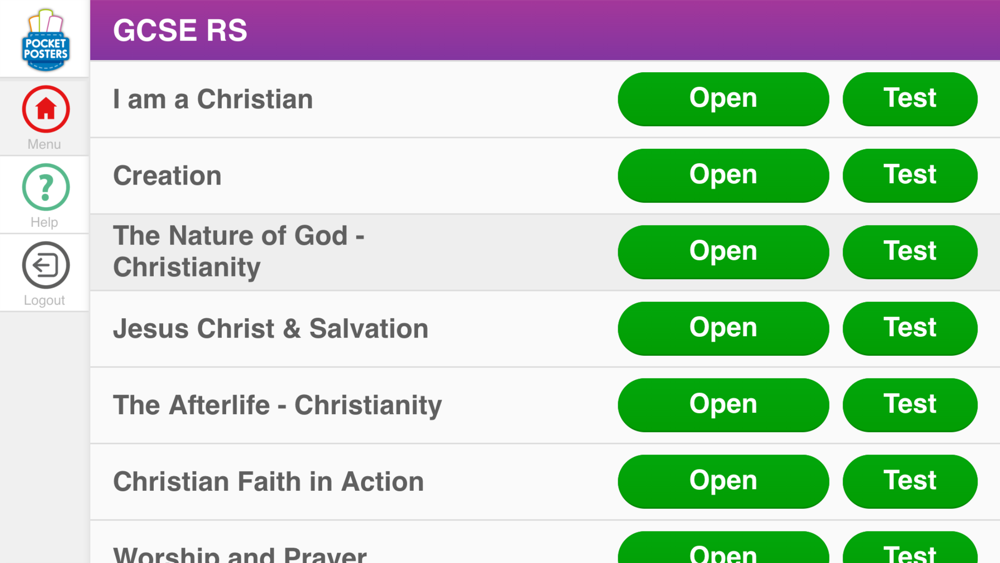This screenshot has width=1000, height=563.
Task: Go to the Home menu icon
Action: tap(45, 109)
